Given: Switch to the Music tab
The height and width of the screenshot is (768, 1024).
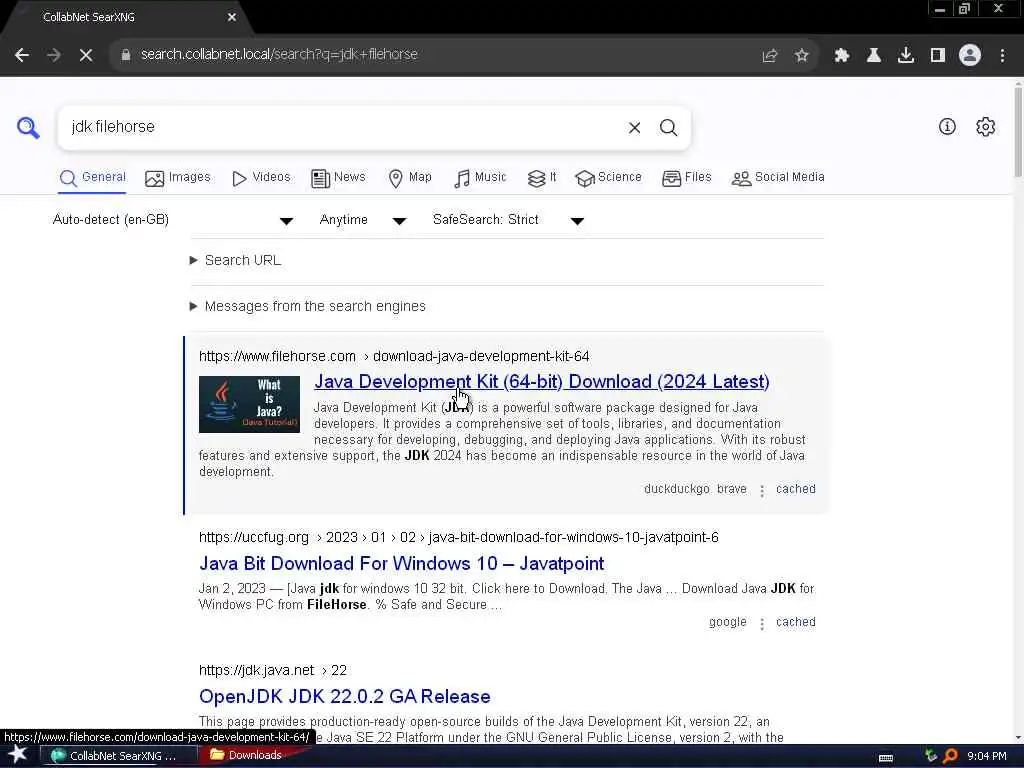Looking at the screenshot, I should [x=480, y=178].
